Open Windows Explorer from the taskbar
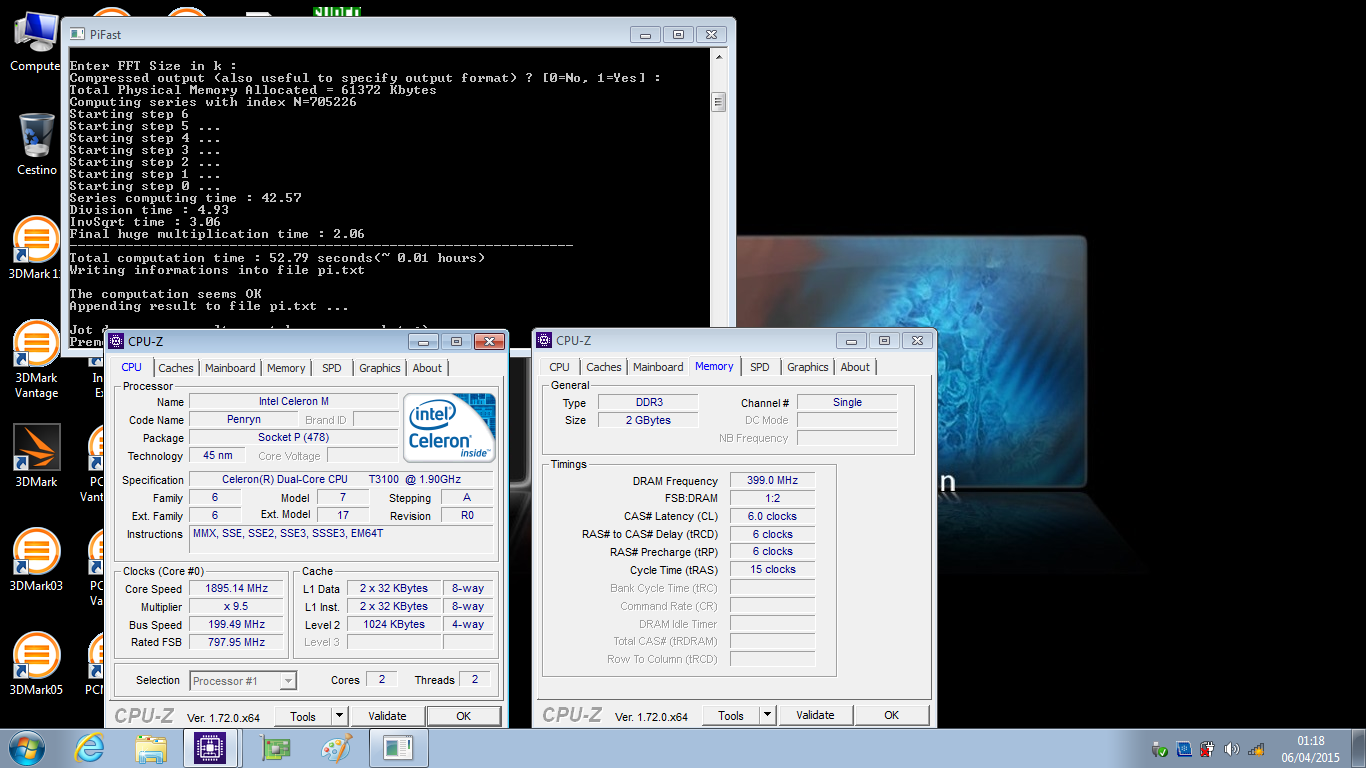Viewport: 1366px width, 768px height. [151, 747]
